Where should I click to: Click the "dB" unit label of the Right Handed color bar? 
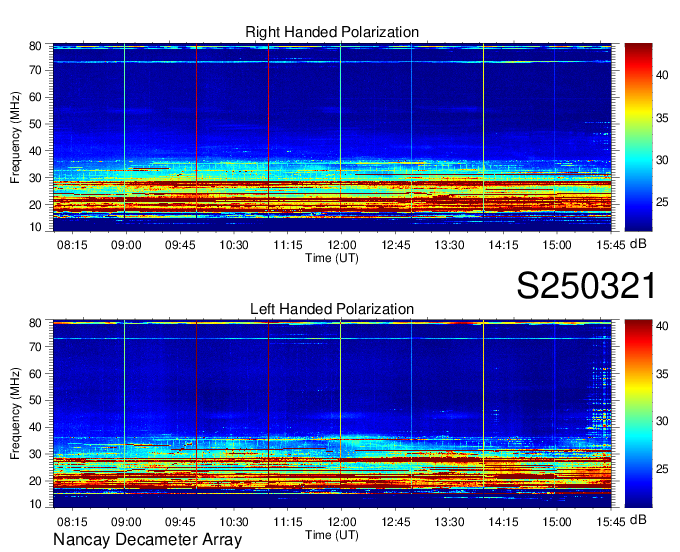tap(638, 244)
